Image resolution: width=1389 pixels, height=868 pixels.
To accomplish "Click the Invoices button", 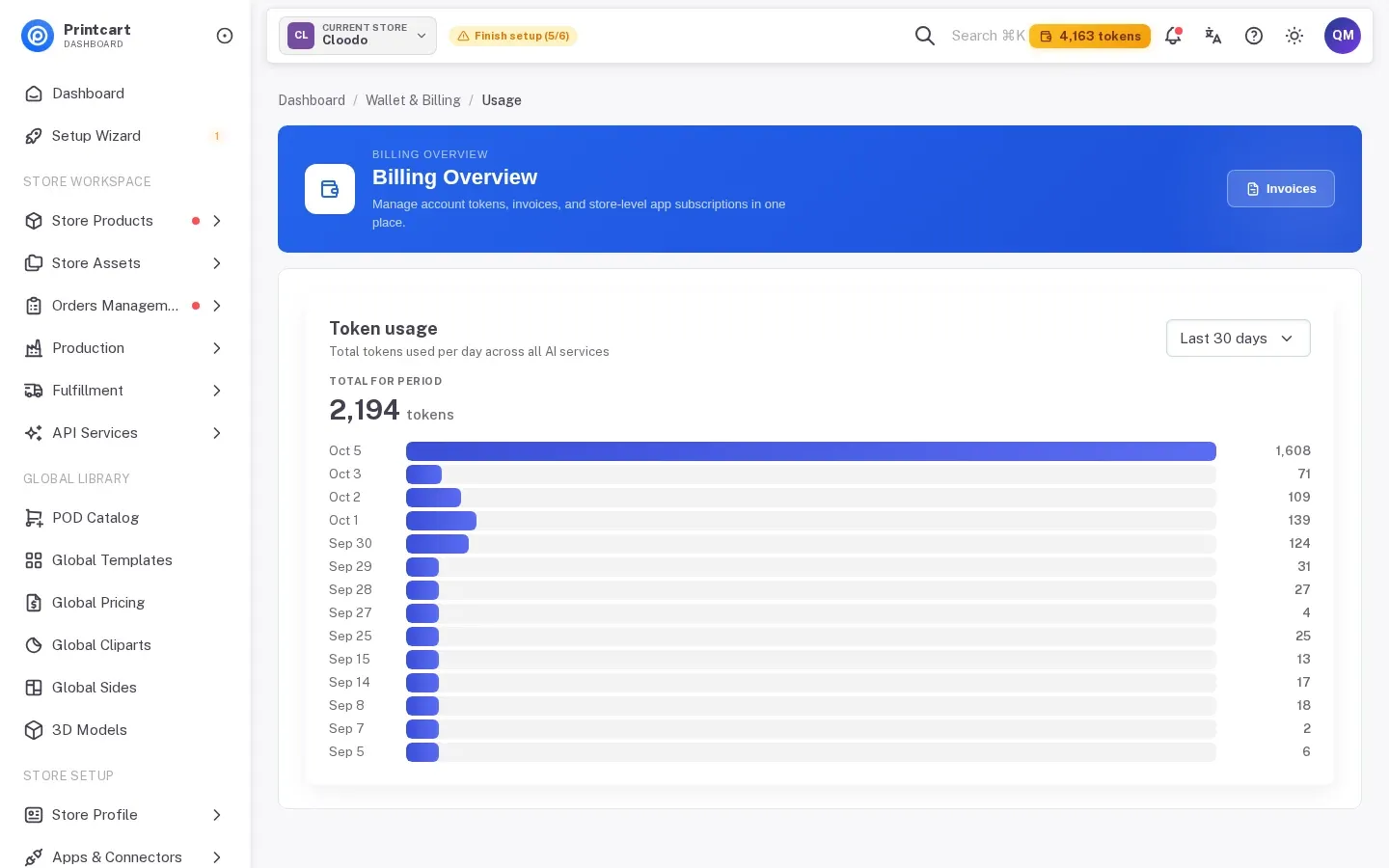I will pos(1281,189).
